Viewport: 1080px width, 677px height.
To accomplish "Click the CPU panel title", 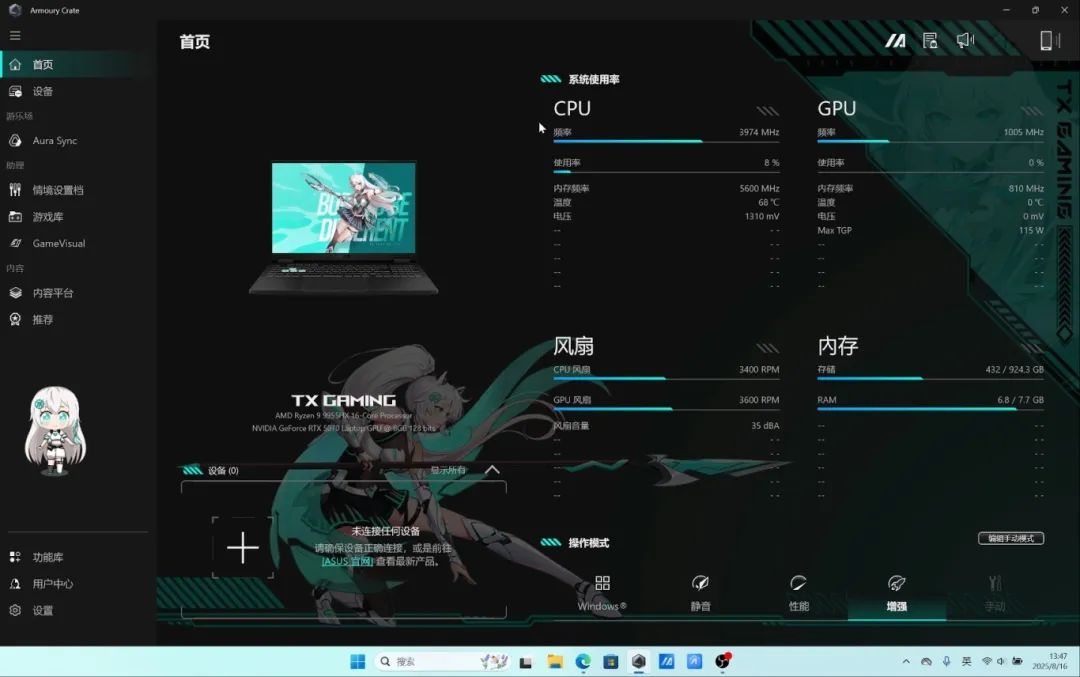I will click(572, 108).
